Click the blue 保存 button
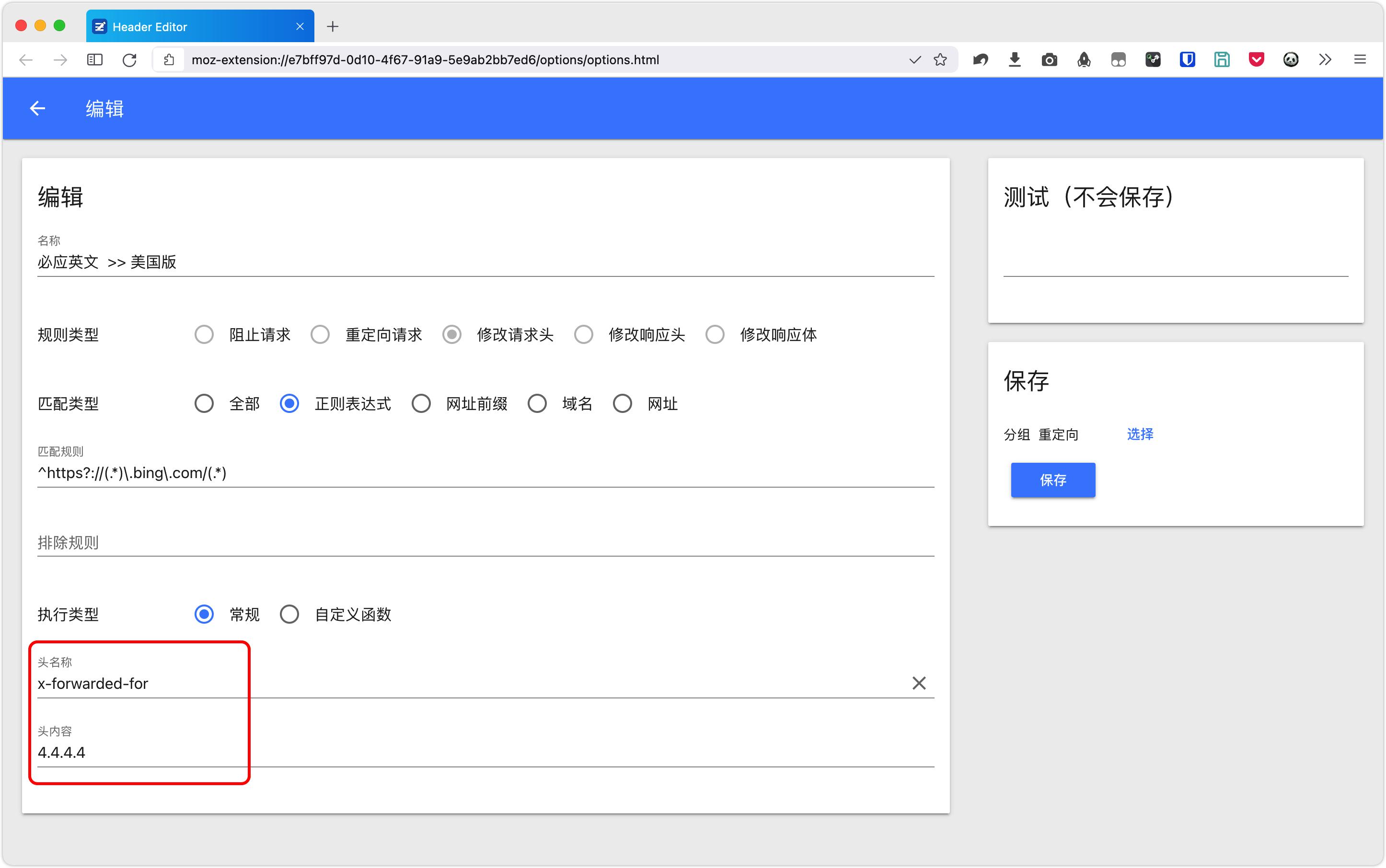Image resolution: width=1386 pixels, height=868 pixels. [1053, 480]
